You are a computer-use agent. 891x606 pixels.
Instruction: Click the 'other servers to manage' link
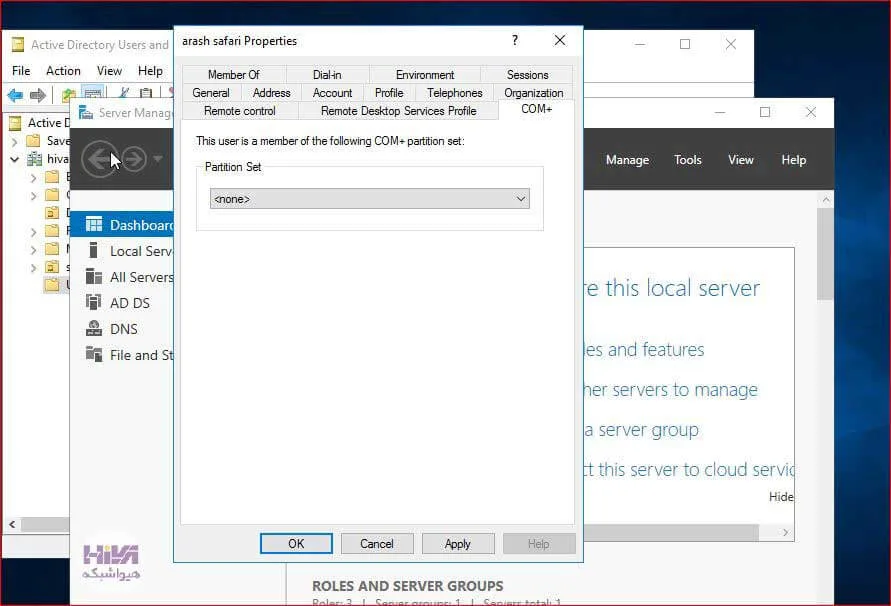pos(671,389)
